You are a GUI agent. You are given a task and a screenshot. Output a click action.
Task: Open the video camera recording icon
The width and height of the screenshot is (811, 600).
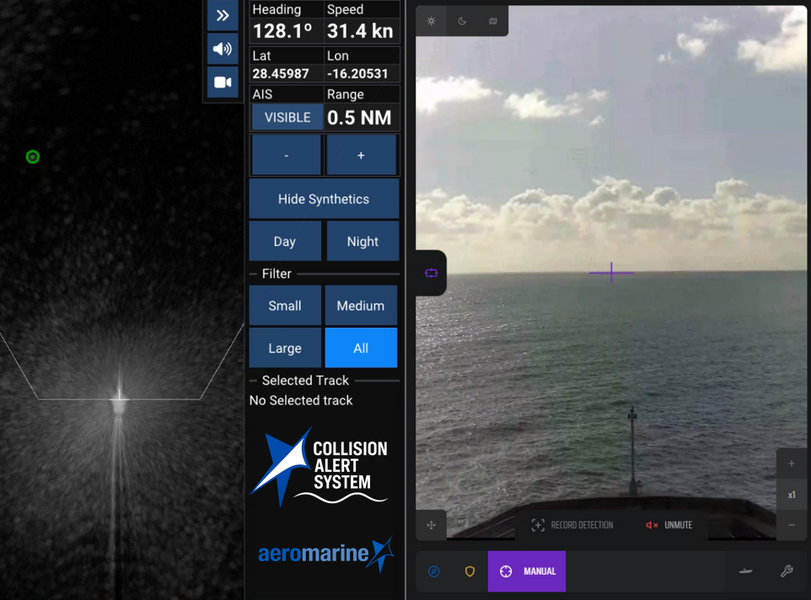(223, 82)
